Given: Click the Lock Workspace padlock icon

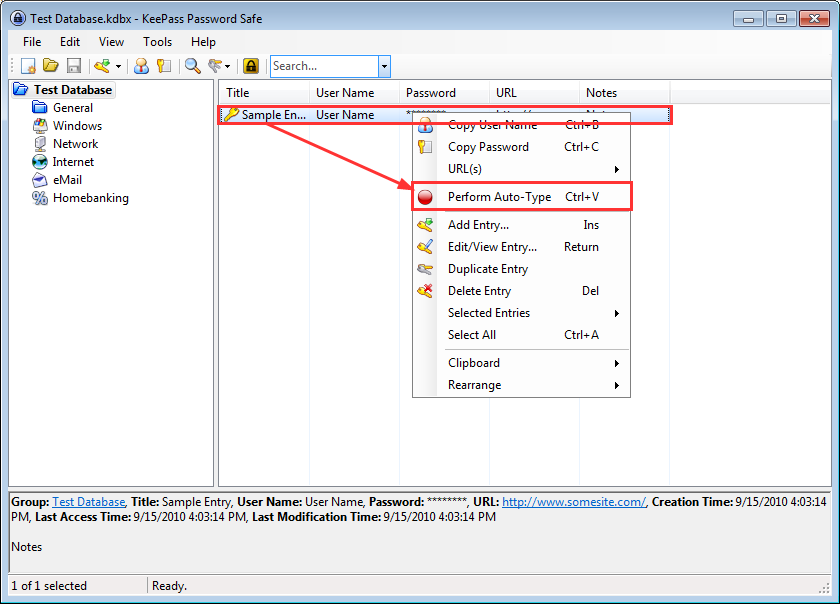Looking at the screenshot, I should [251, 66].
